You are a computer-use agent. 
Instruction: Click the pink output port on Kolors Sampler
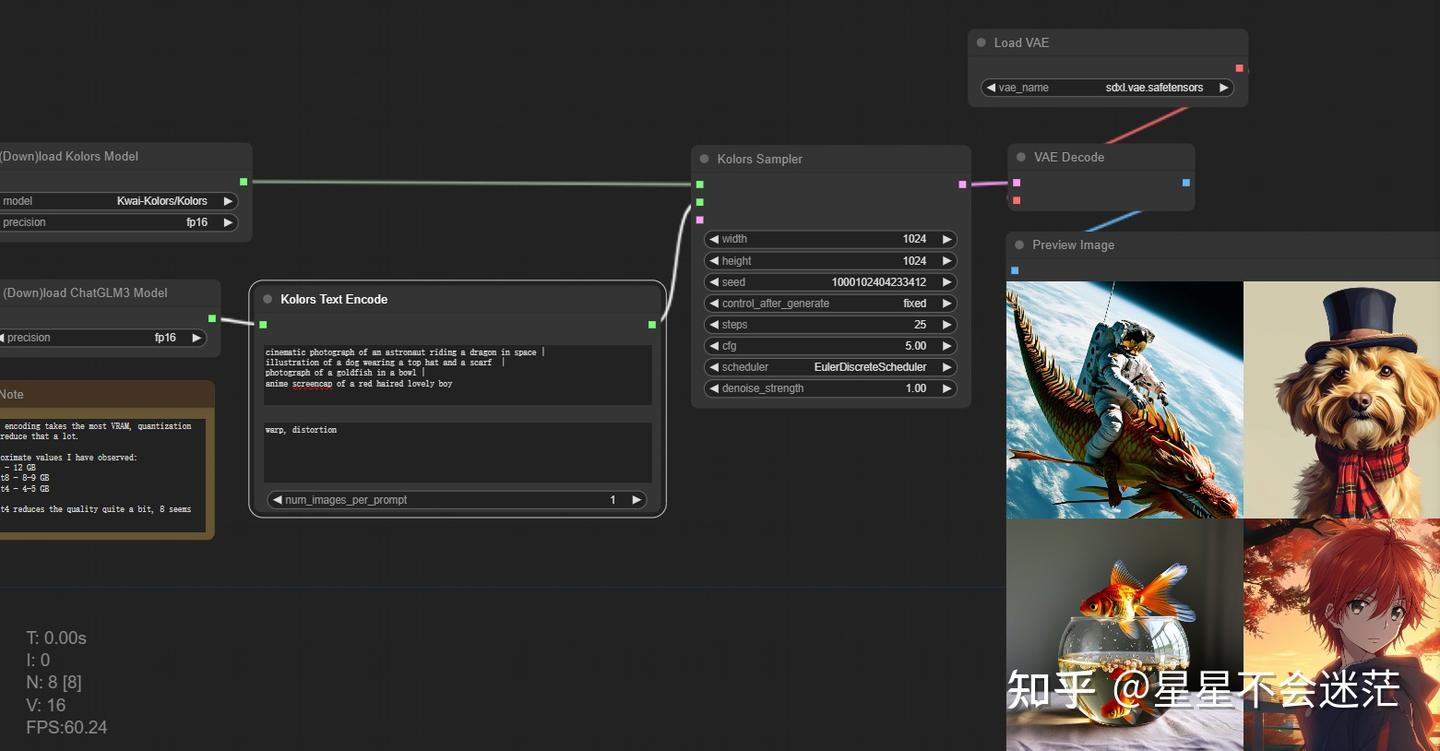click(x=962, y=184)
